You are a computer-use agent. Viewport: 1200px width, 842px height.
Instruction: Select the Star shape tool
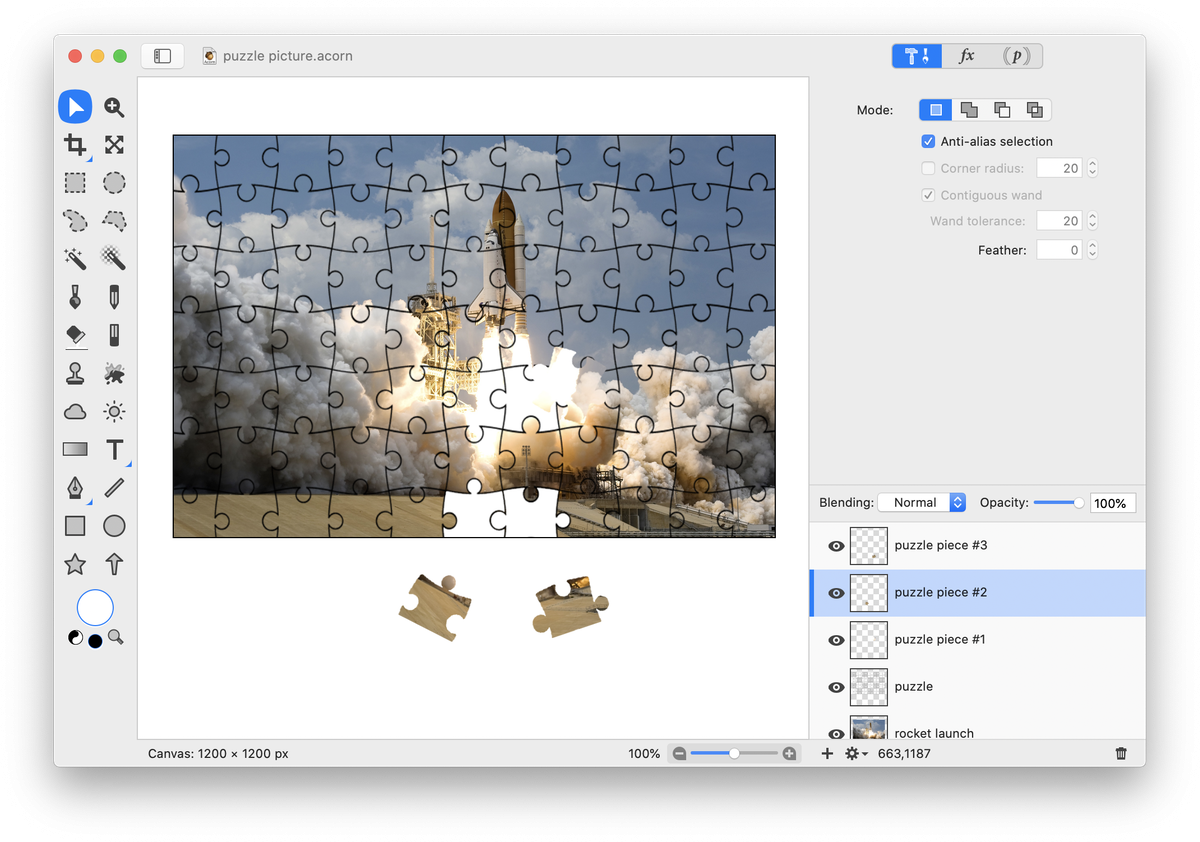75,565
